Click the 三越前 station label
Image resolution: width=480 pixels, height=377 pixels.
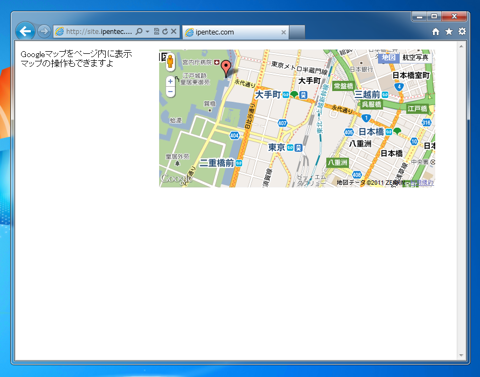tap(367, 94)
